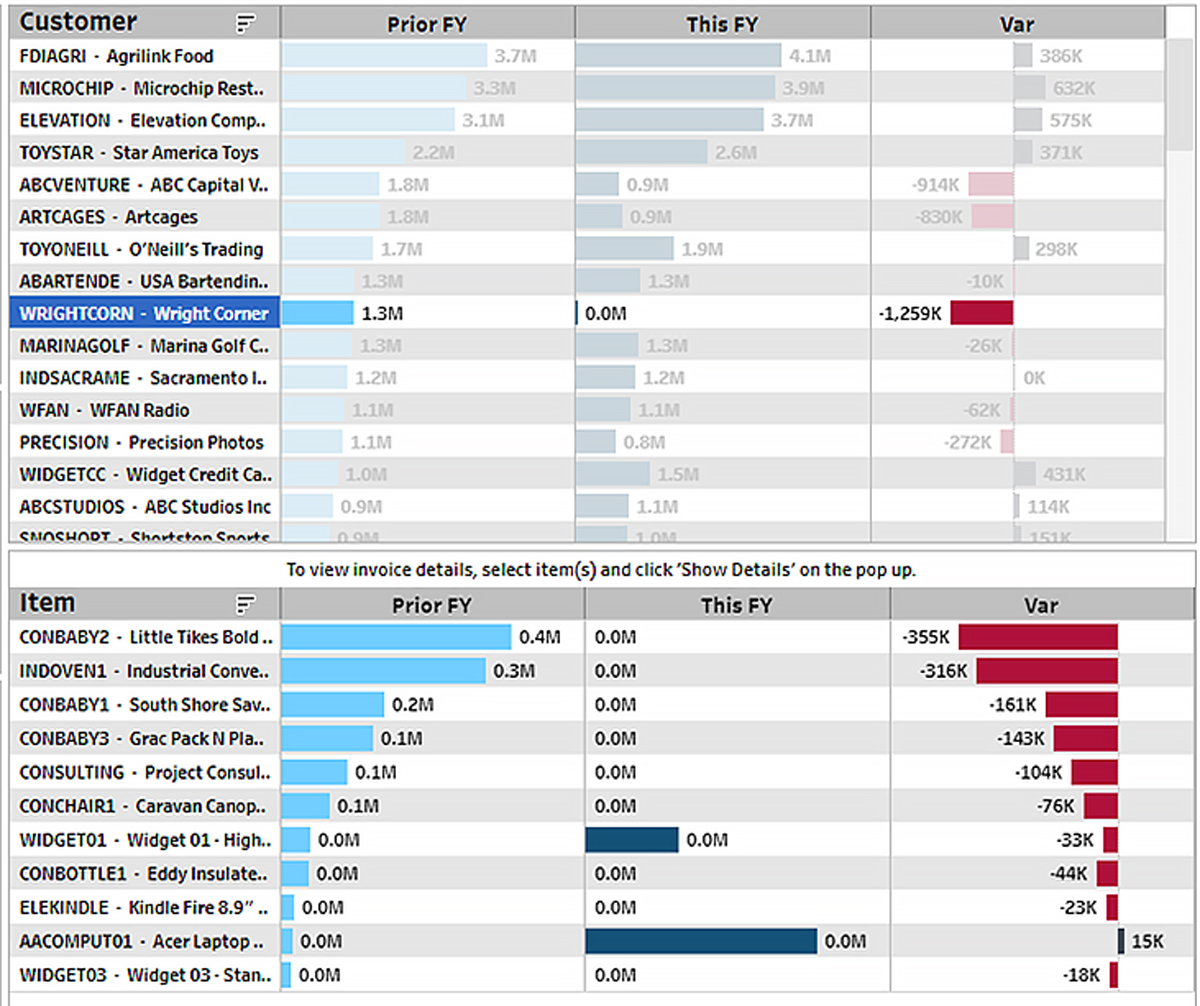1200x1006 pixels.
Task: Choose CONBOTTLE1 - Eddy Insulate.. item
Action: pos(146,873)
